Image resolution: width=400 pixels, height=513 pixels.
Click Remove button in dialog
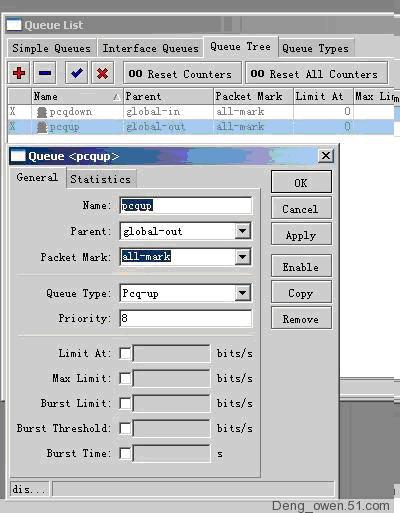click(301, 318)
